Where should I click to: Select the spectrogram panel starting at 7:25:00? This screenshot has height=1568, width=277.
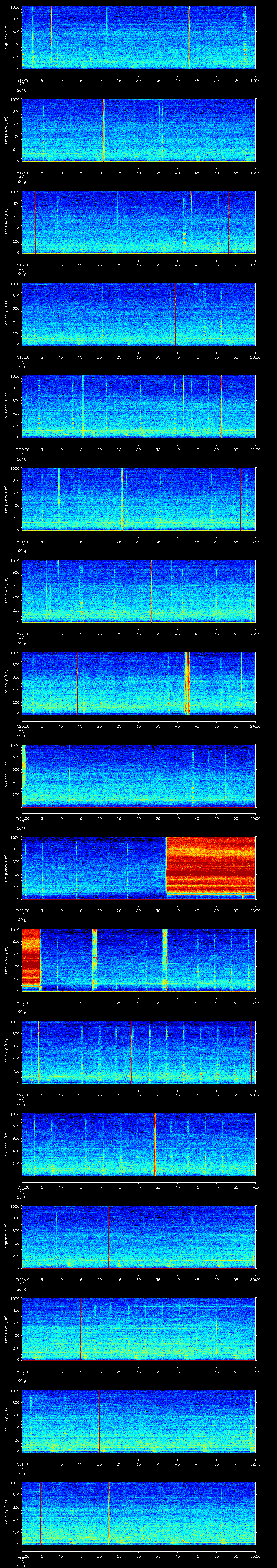pos(138,868)
